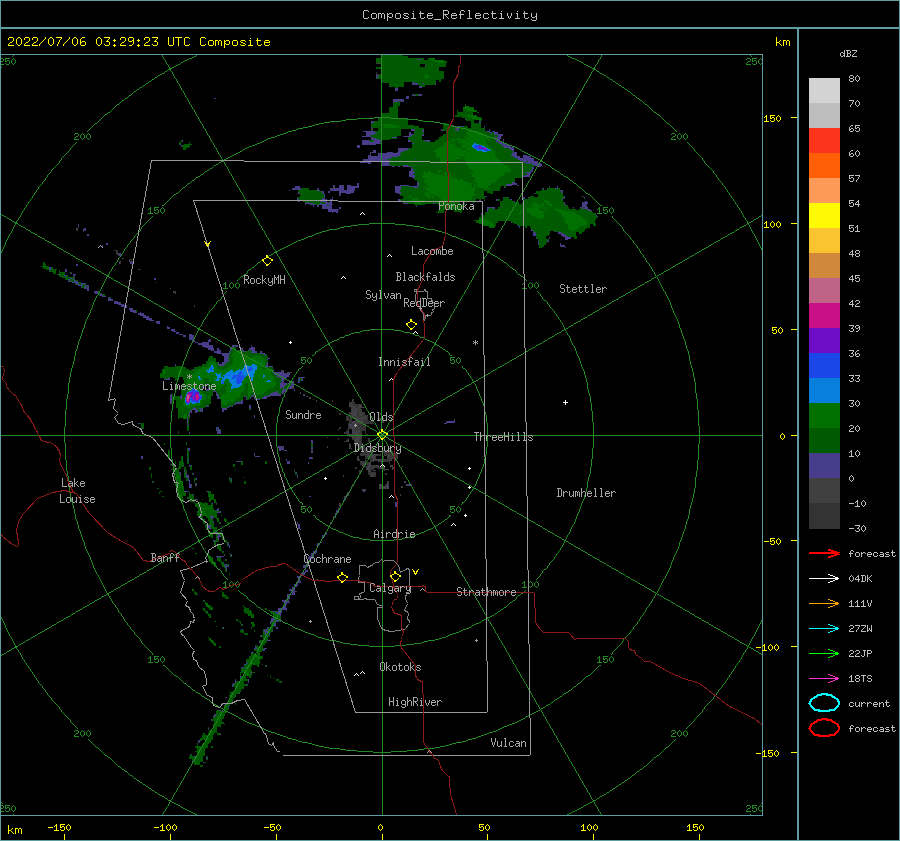
Task: Click the Vulcan label
Action: click(509, 743)
